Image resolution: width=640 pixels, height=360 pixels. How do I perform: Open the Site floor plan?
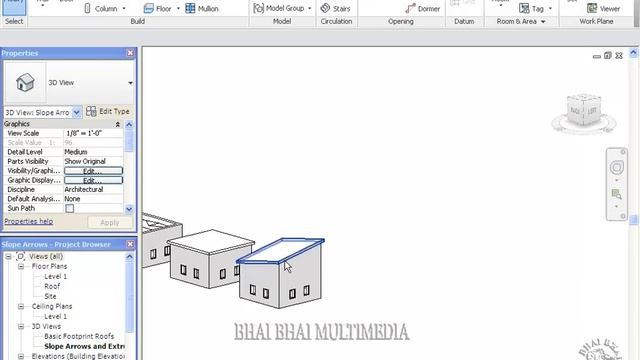click(50, 296)
